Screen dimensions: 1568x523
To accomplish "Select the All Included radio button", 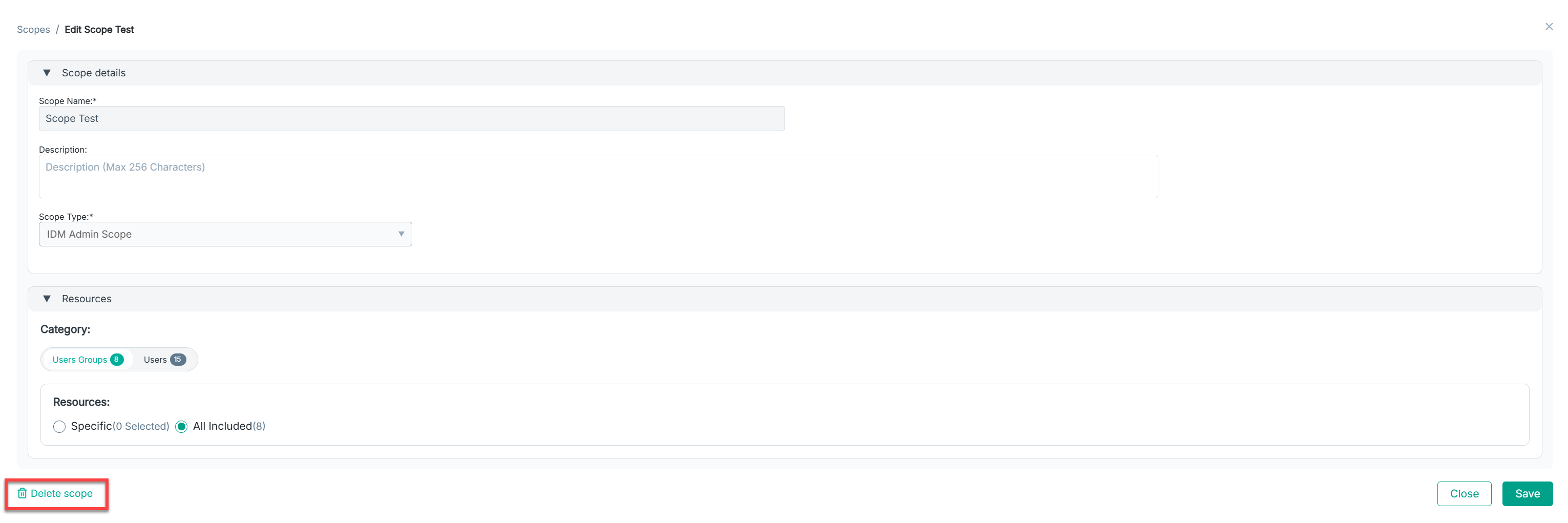I will tap(181, 427).
